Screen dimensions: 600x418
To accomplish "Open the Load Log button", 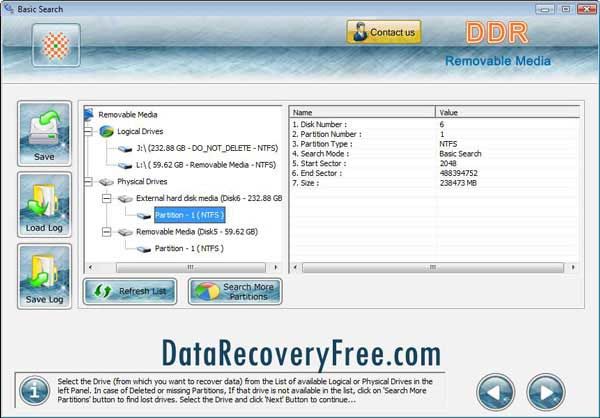I will (44, 205).
